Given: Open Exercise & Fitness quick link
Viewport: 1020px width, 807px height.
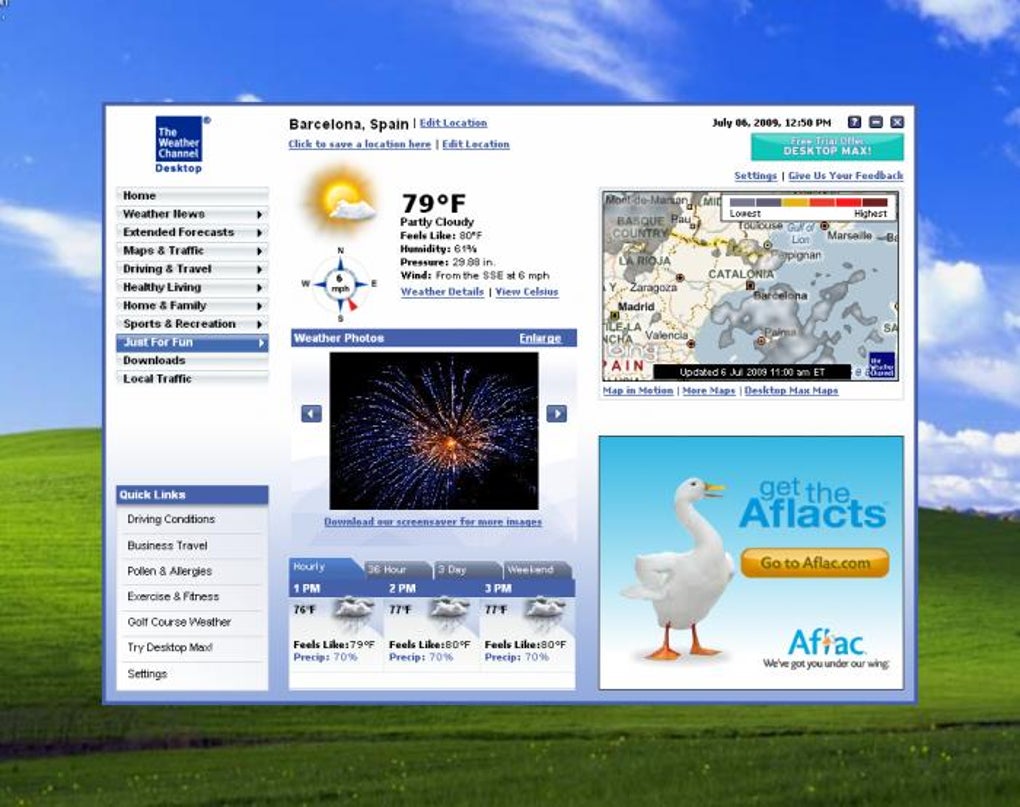Looking at the screenshot, I should [173, 596].
